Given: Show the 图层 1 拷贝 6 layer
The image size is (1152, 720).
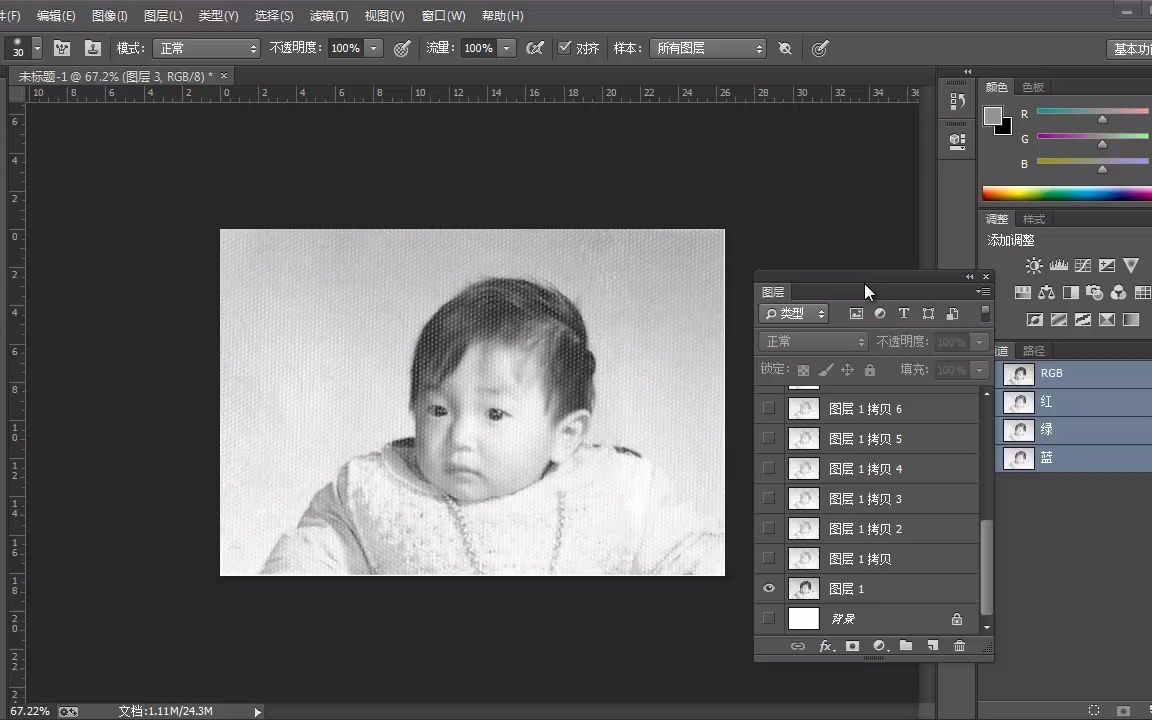Looking at the screenshot, I should [768, 408].
